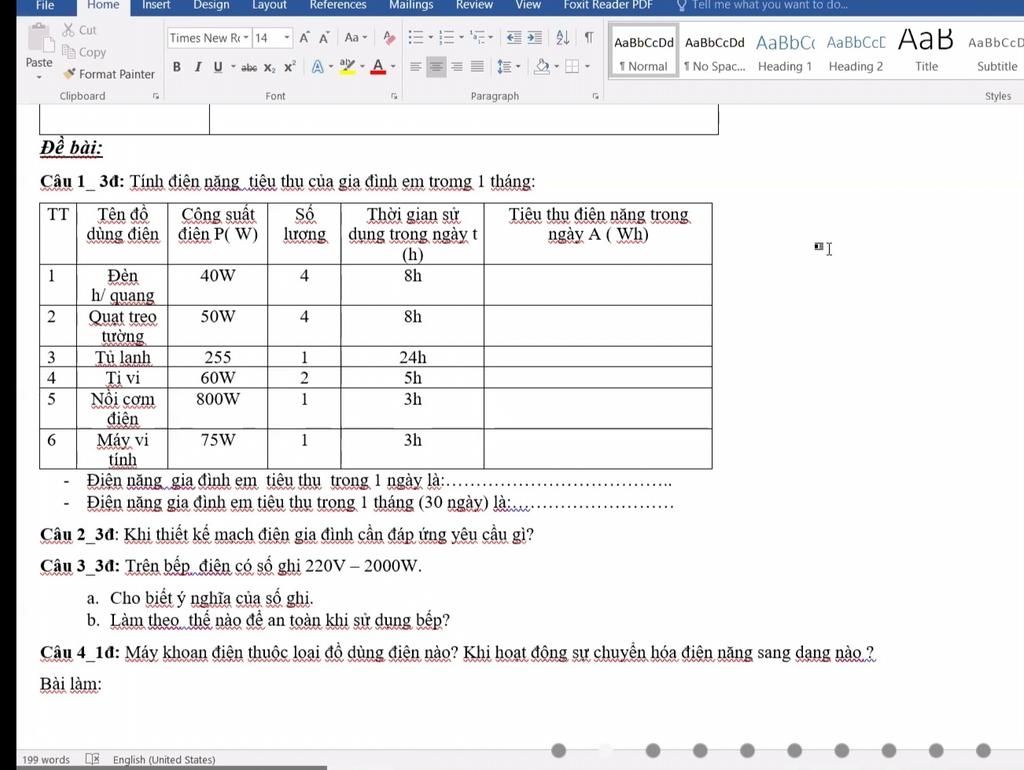Expand highlight color dropdown arrow
The height and width of the screenshot is (770, 1024).
[362, 67]
